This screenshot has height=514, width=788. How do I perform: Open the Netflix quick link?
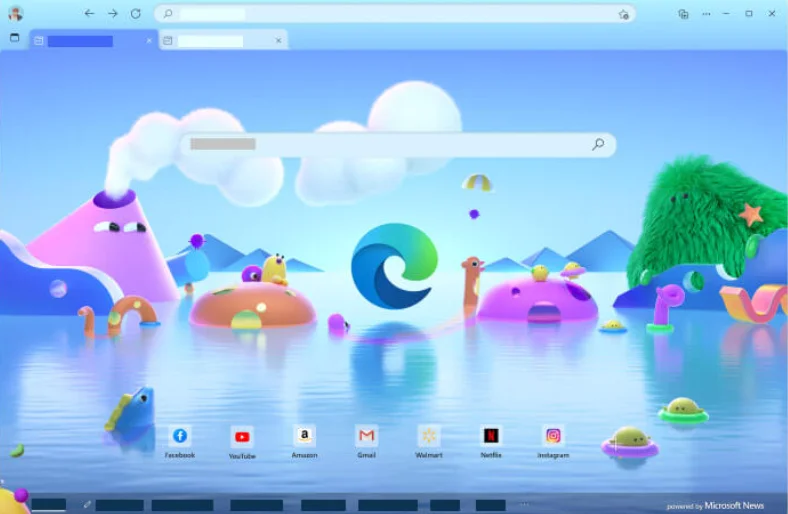coord(491,442)
